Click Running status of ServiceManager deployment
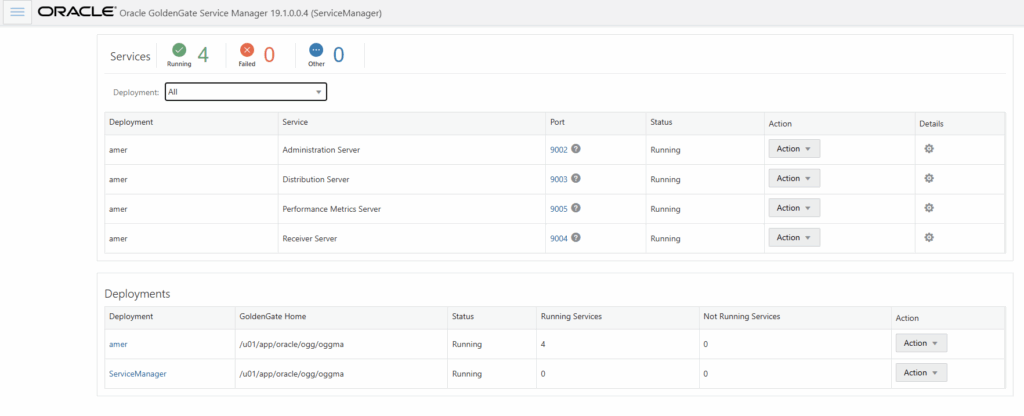1024x416 pixels. [467, 374]
